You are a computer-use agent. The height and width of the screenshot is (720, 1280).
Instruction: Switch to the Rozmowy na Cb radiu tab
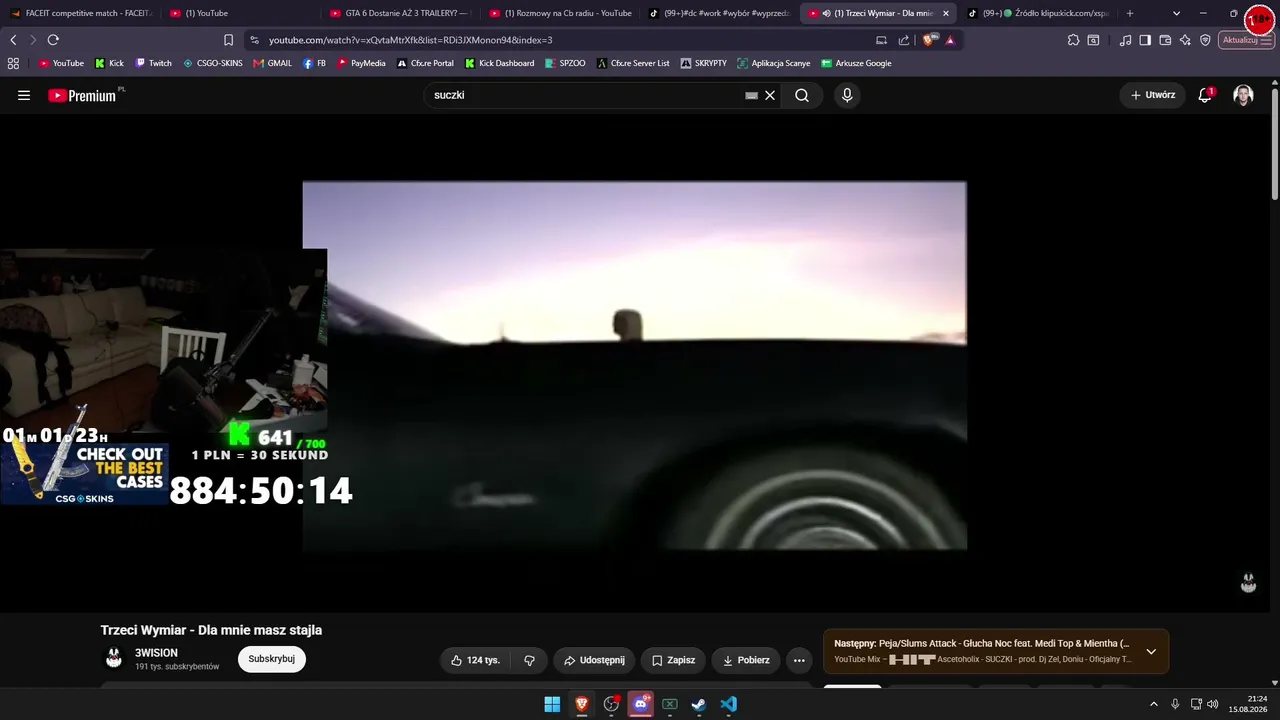click(560, 13)
